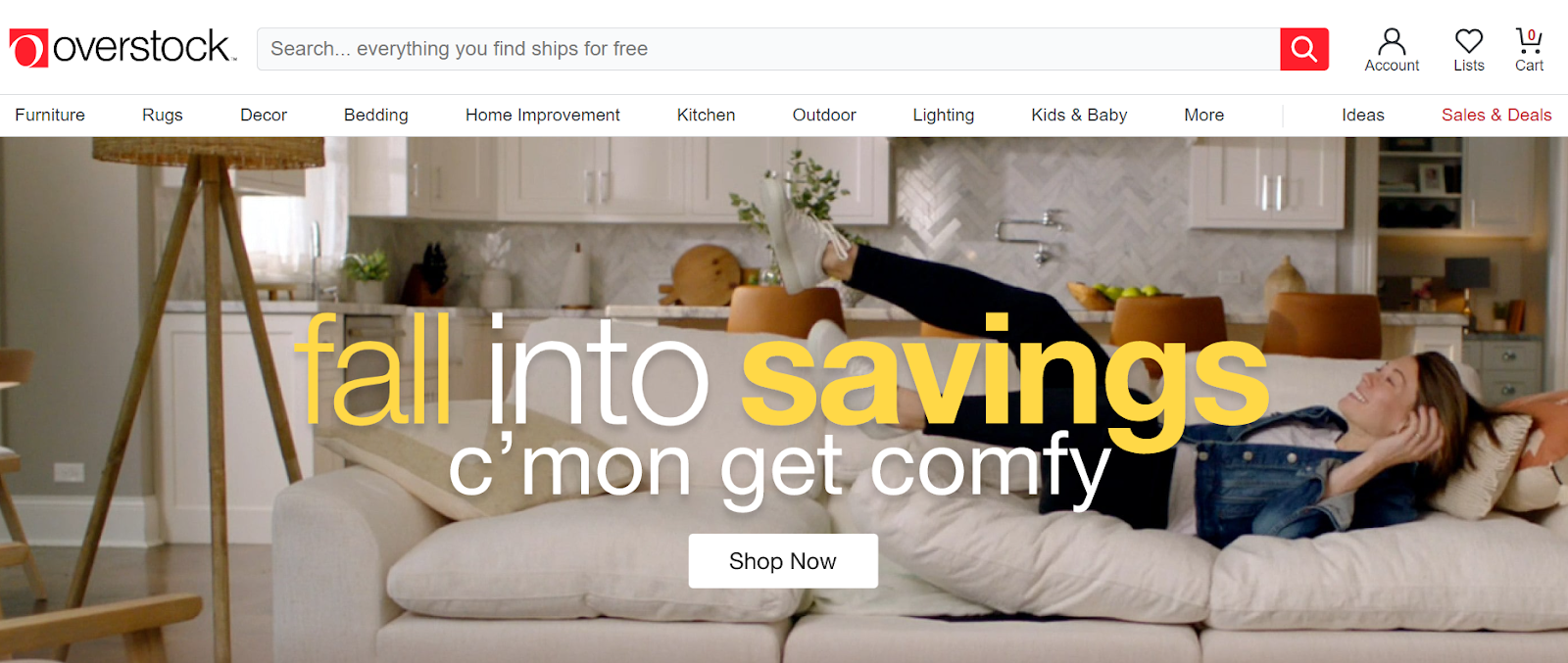Viewport: 1568px width, 663px height.
Task: Open the Outdoor category
Action: (824, 116)
